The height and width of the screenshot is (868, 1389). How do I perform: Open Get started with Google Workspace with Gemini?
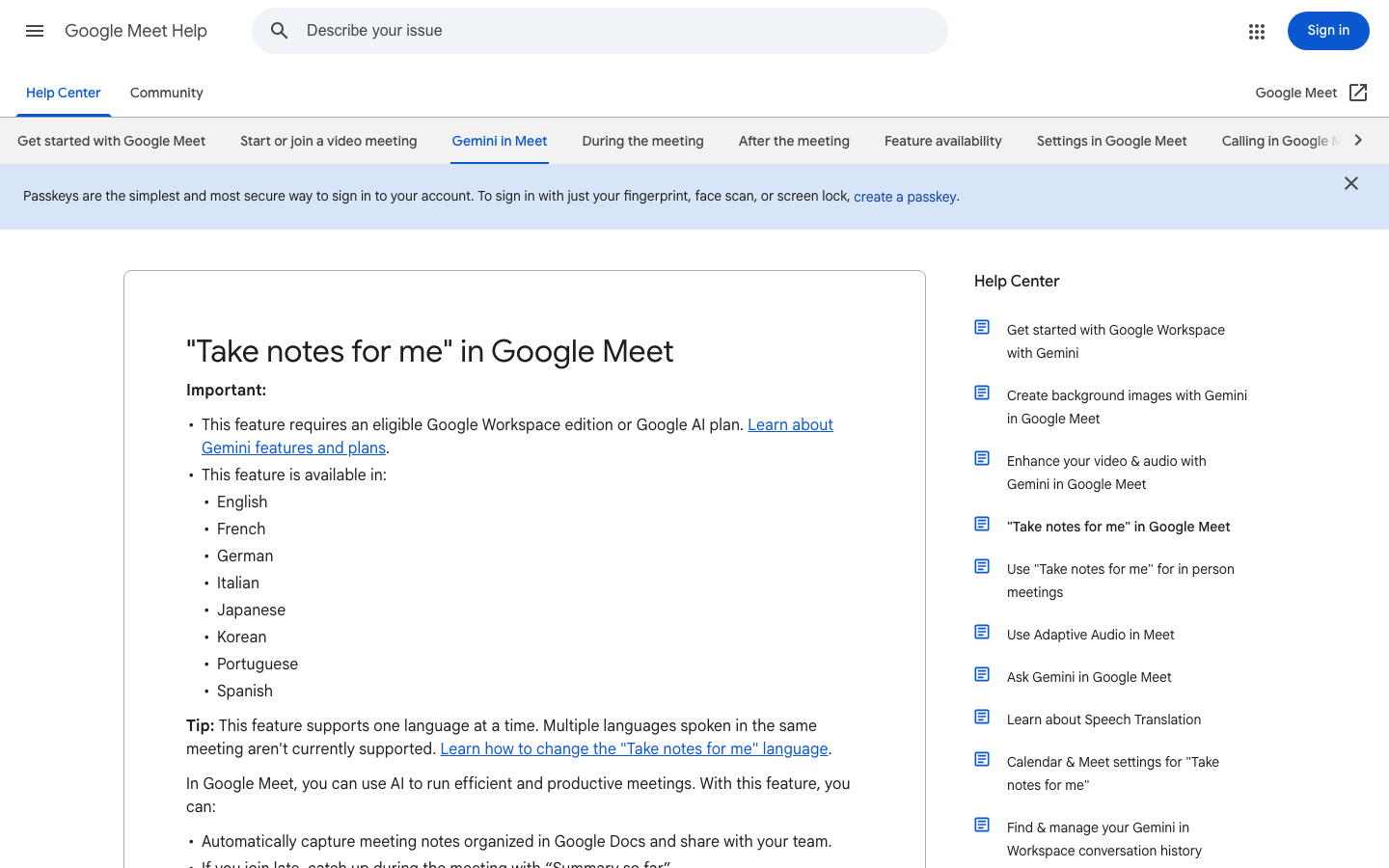1115,341
